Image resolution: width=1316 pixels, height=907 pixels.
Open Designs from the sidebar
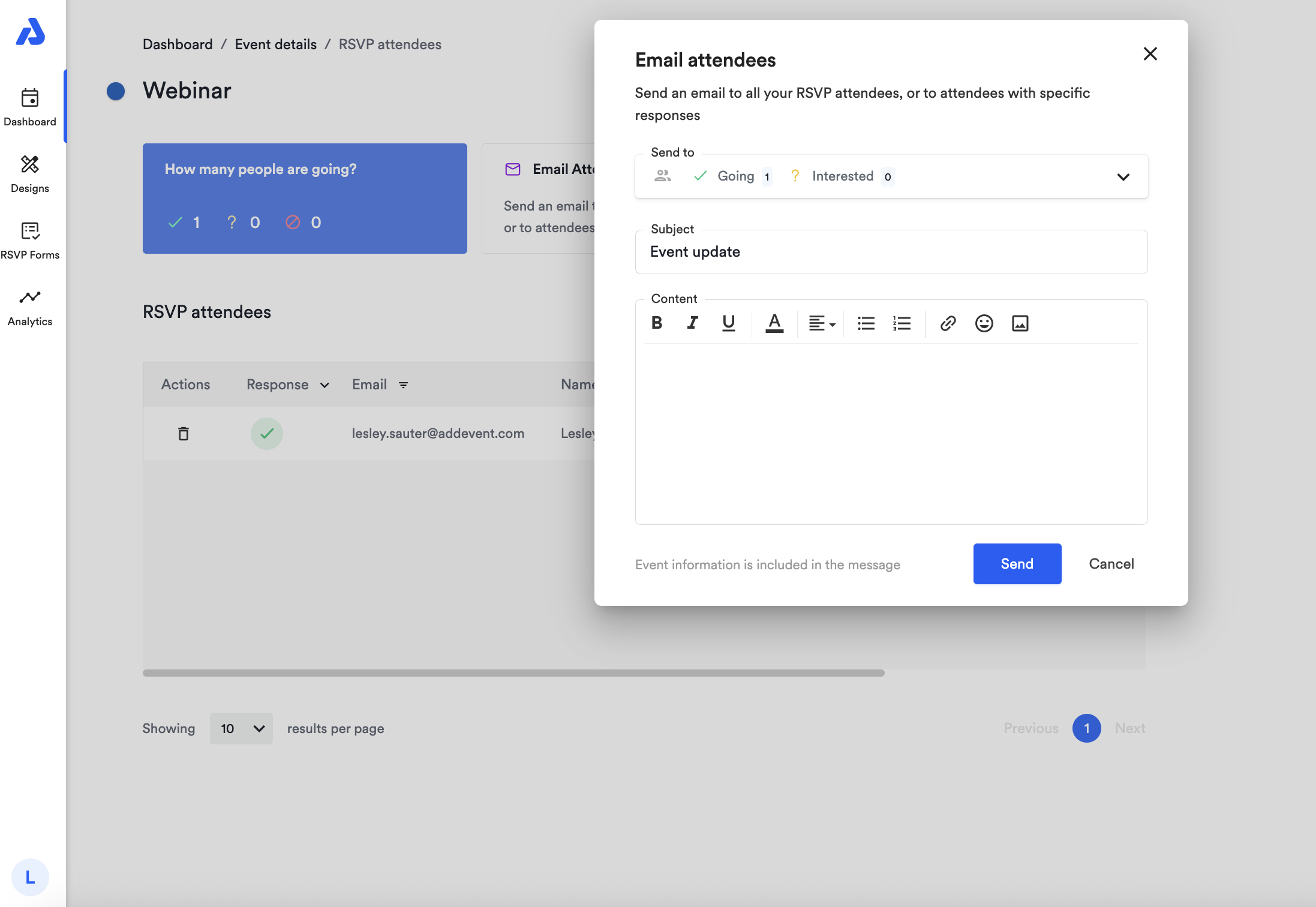30,175
